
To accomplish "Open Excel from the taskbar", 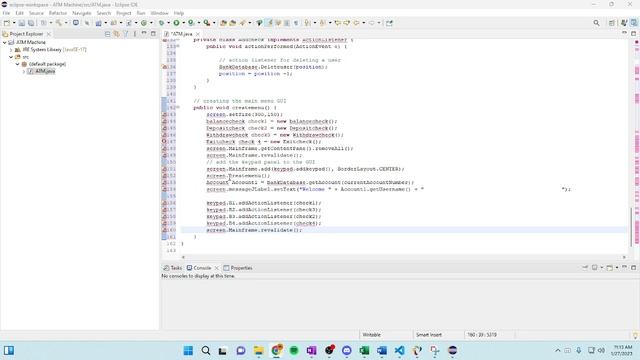I will 364,351.
